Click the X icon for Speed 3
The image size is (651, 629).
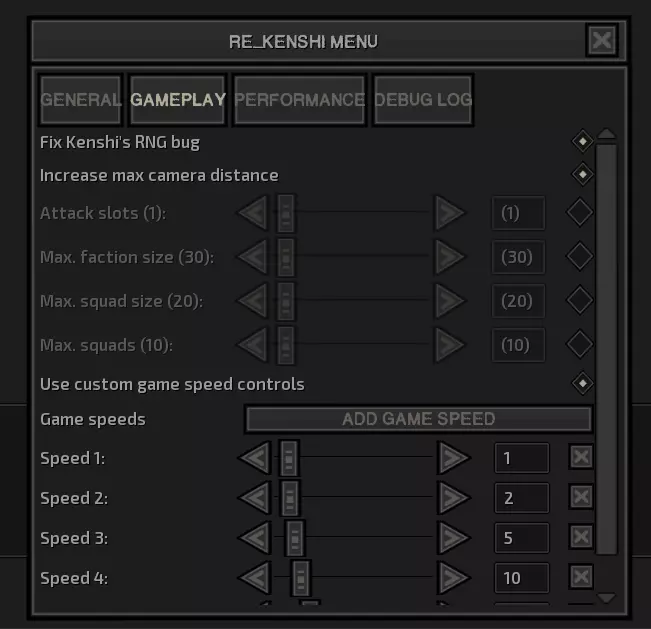pos(581,537)
